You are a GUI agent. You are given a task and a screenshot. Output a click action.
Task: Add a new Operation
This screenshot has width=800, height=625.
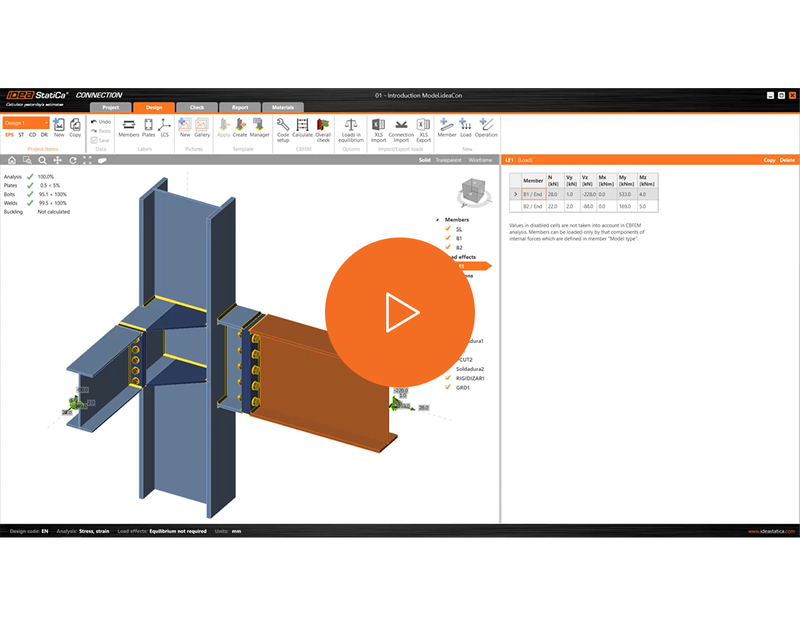[486, 128]
